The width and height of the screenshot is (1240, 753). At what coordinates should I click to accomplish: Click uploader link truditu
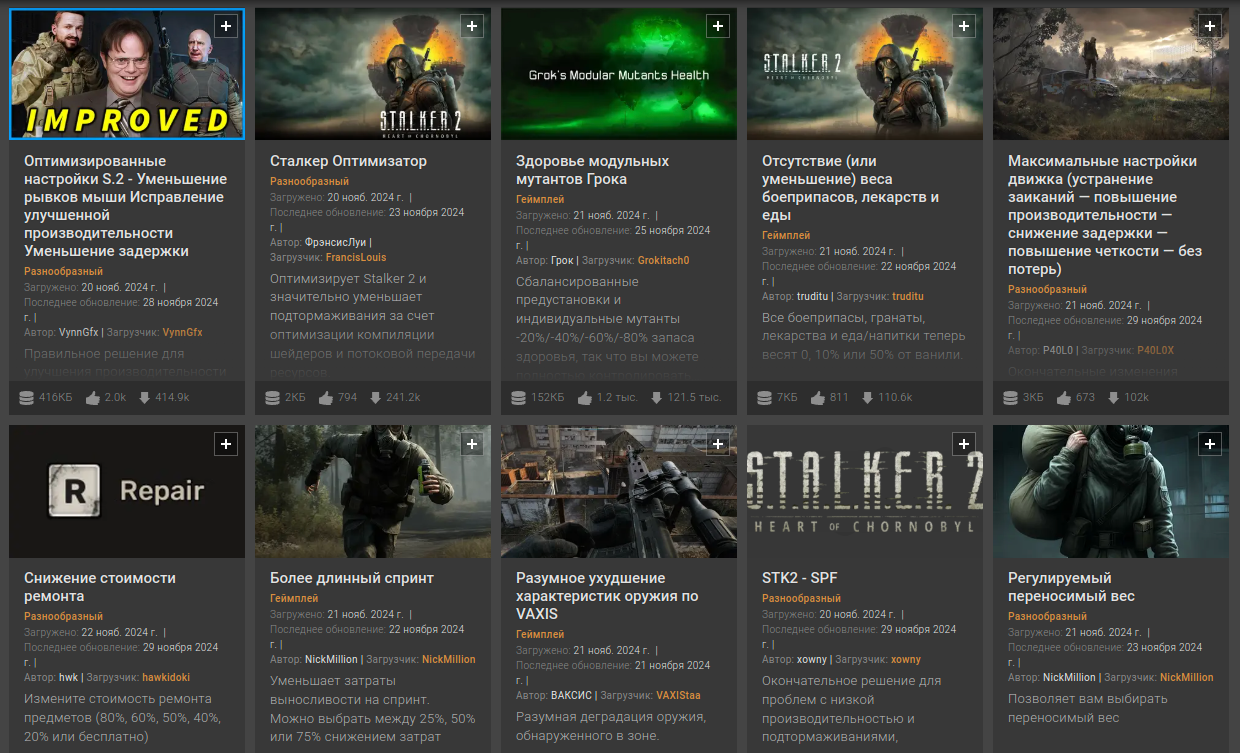(x=908, y=296)
